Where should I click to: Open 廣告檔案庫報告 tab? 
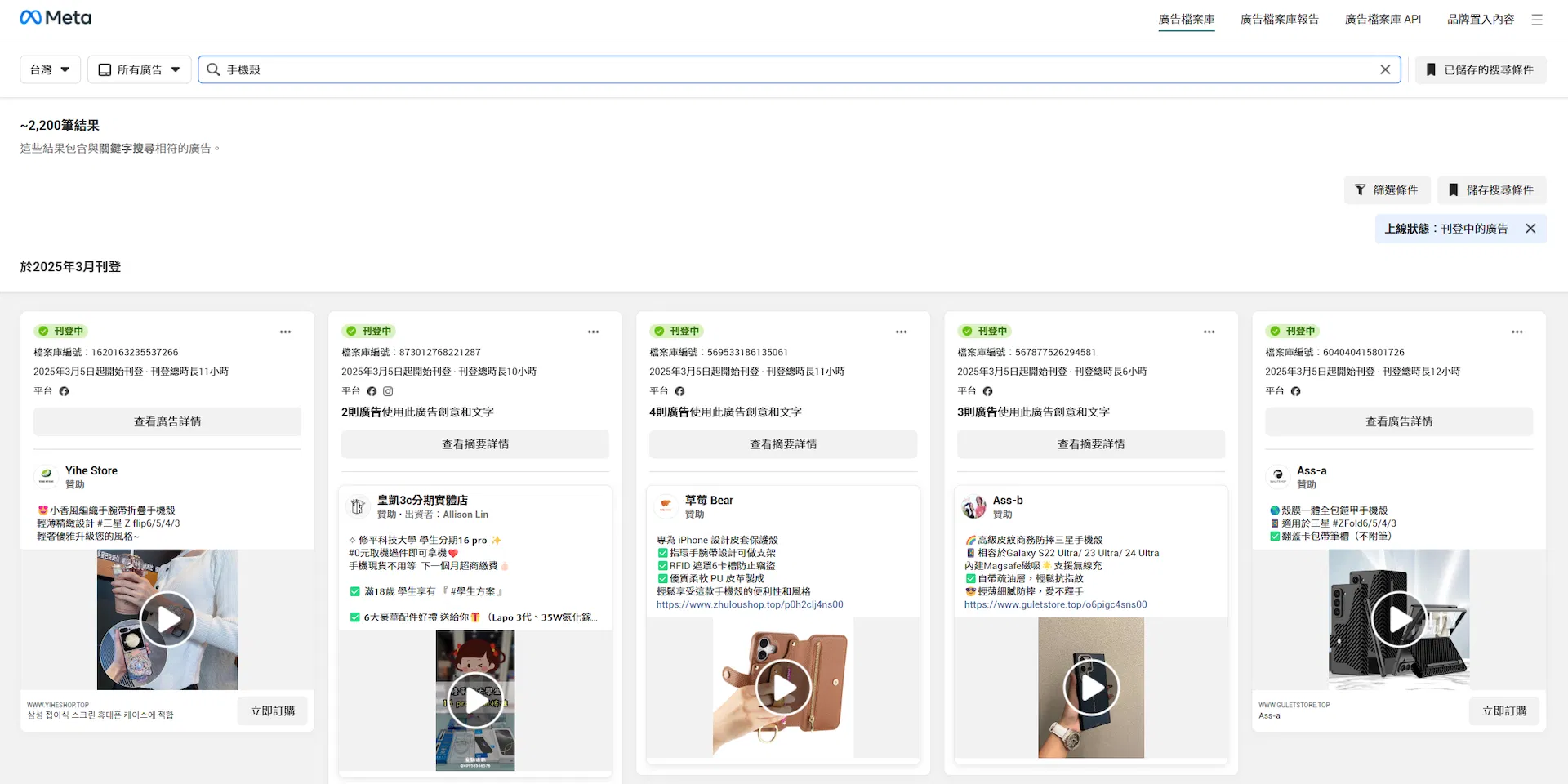(x=1280, y=19)
